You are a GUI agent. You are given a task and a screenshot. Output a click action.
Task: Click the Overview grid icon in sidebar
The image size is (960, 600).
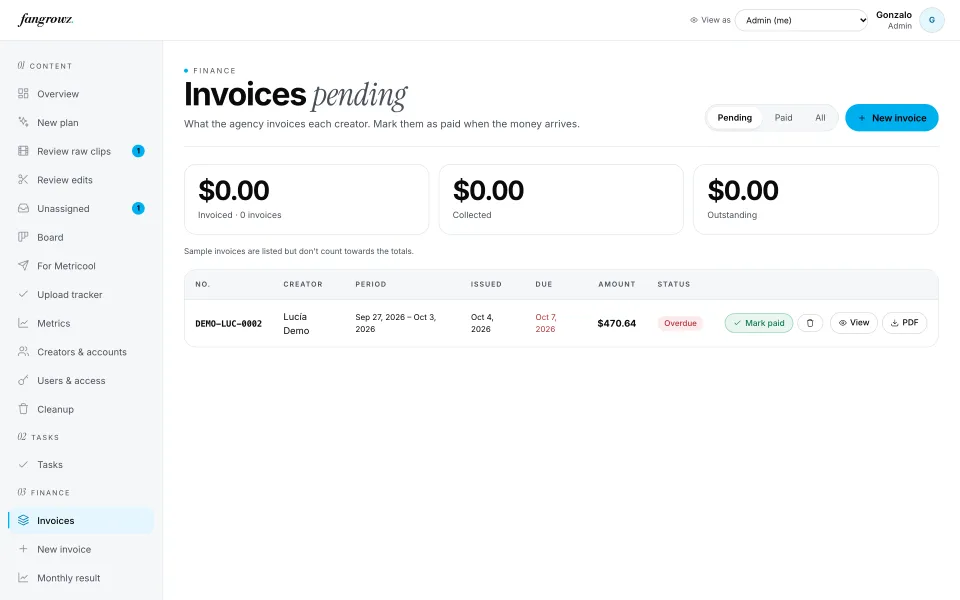[23, 94]
